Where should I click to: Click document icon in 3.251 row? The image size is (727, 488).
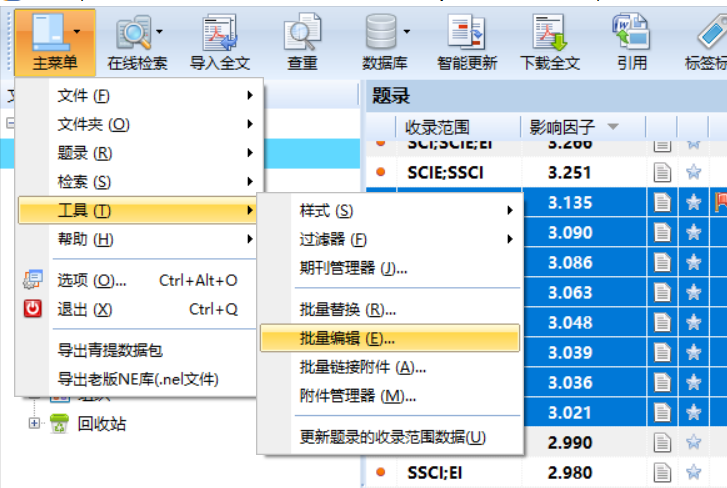tap(662, 172)
